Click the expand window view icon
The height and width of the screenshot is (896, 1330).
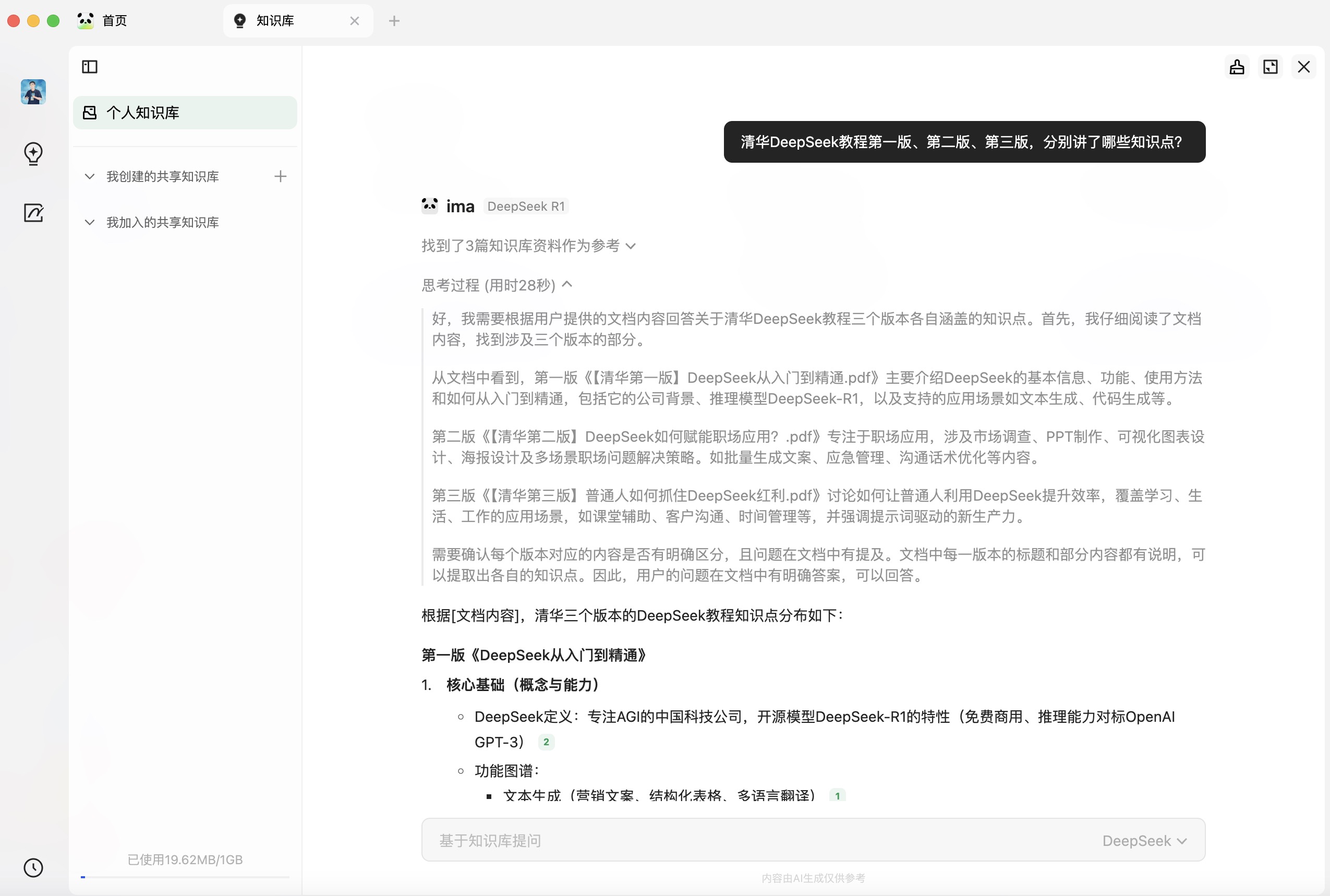pyautogui.click(x=1270, y=67)
